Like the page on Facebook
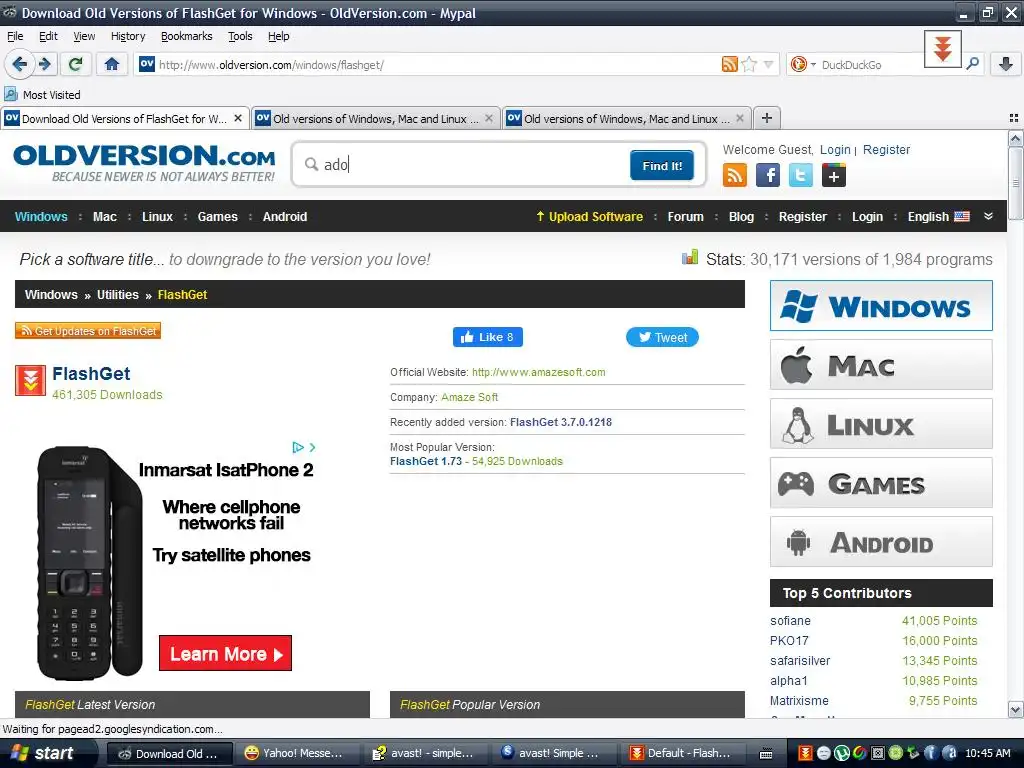This screenshot has height=768, width=1024. (x=488, y=337)
